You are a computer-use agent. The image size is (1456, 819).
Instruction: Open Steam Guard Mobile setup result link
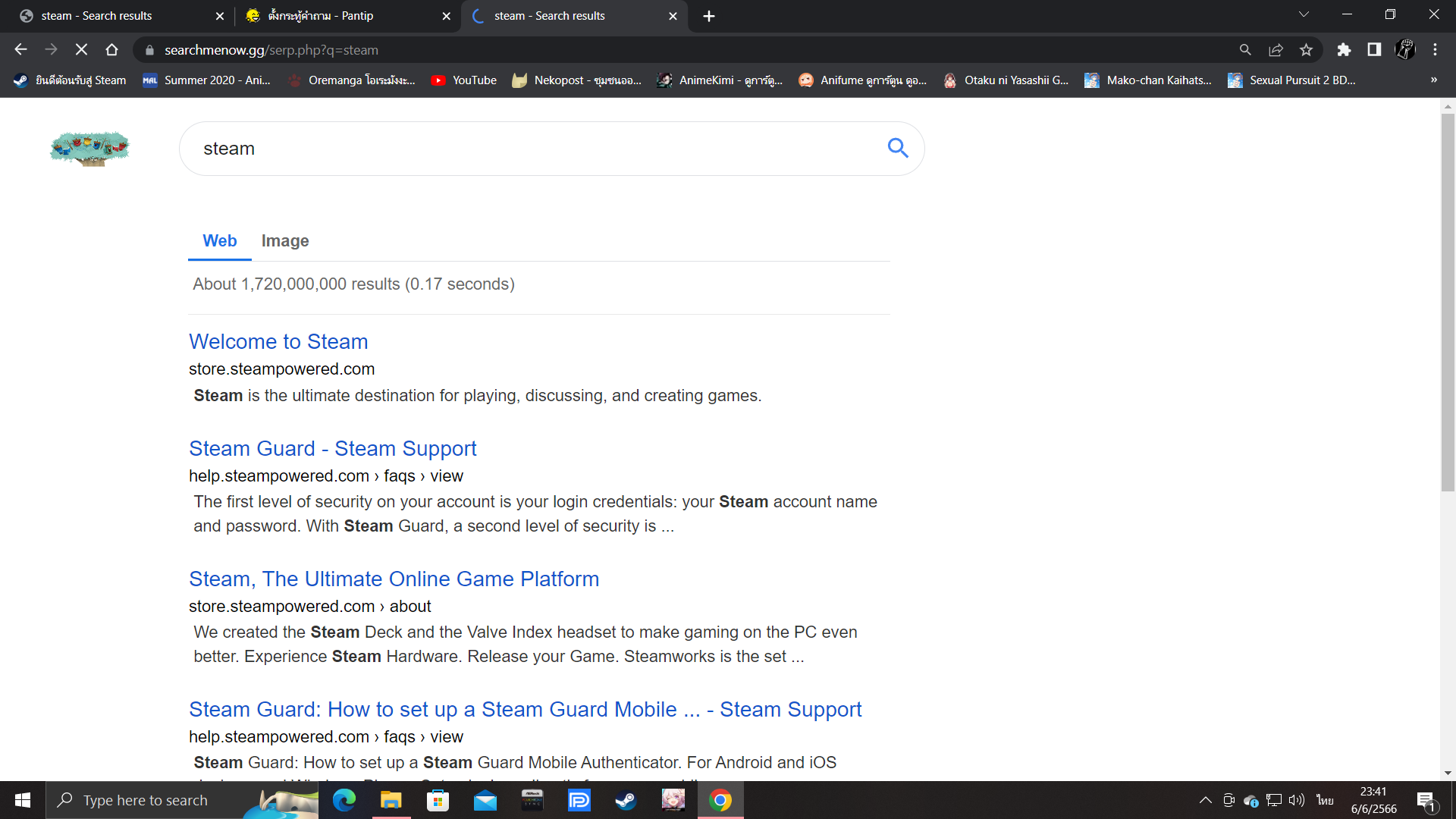pos(526,709)
